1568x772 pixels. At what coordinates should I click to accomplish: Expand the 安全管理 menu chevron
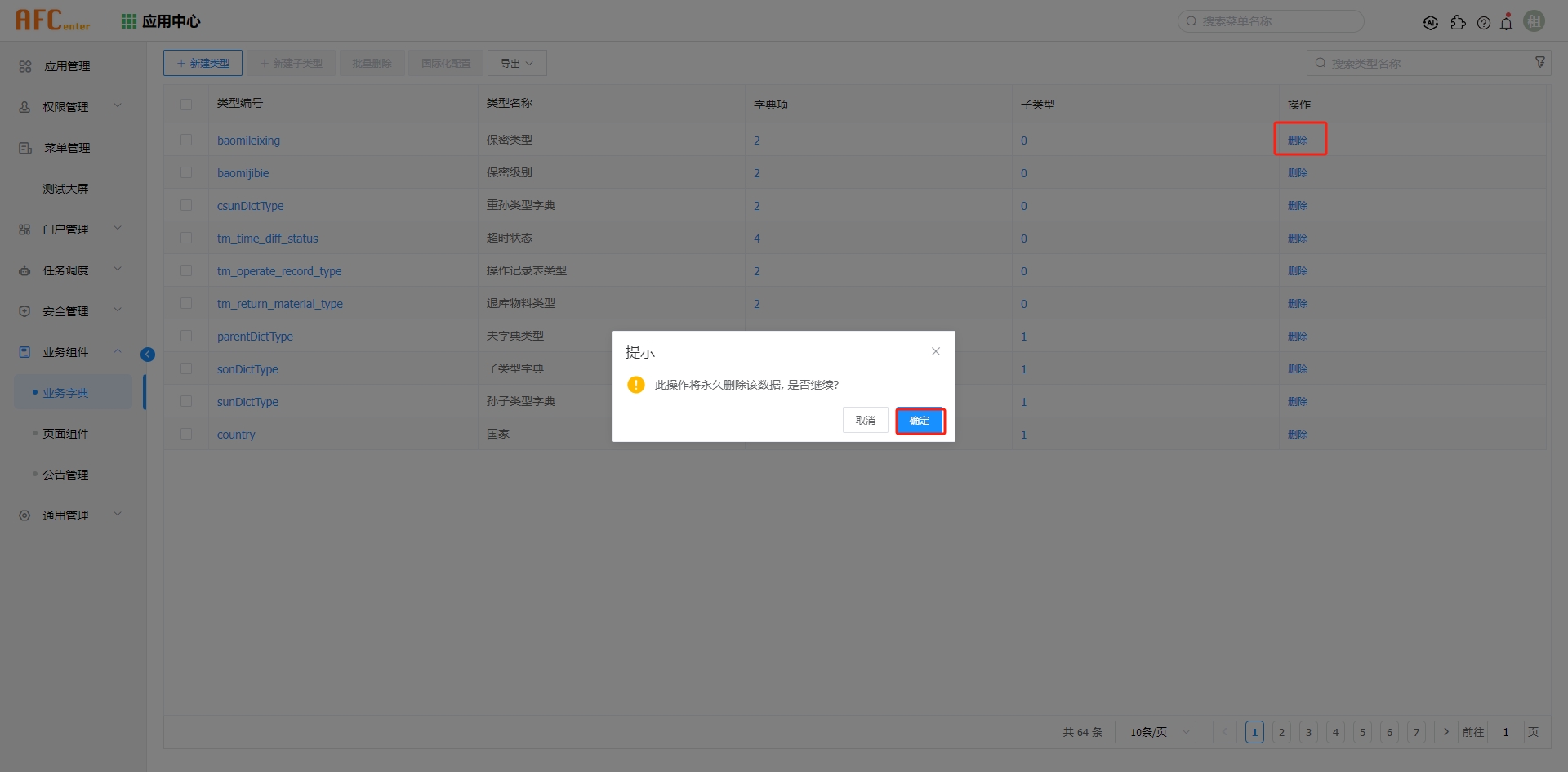click(x=118, y=310)
